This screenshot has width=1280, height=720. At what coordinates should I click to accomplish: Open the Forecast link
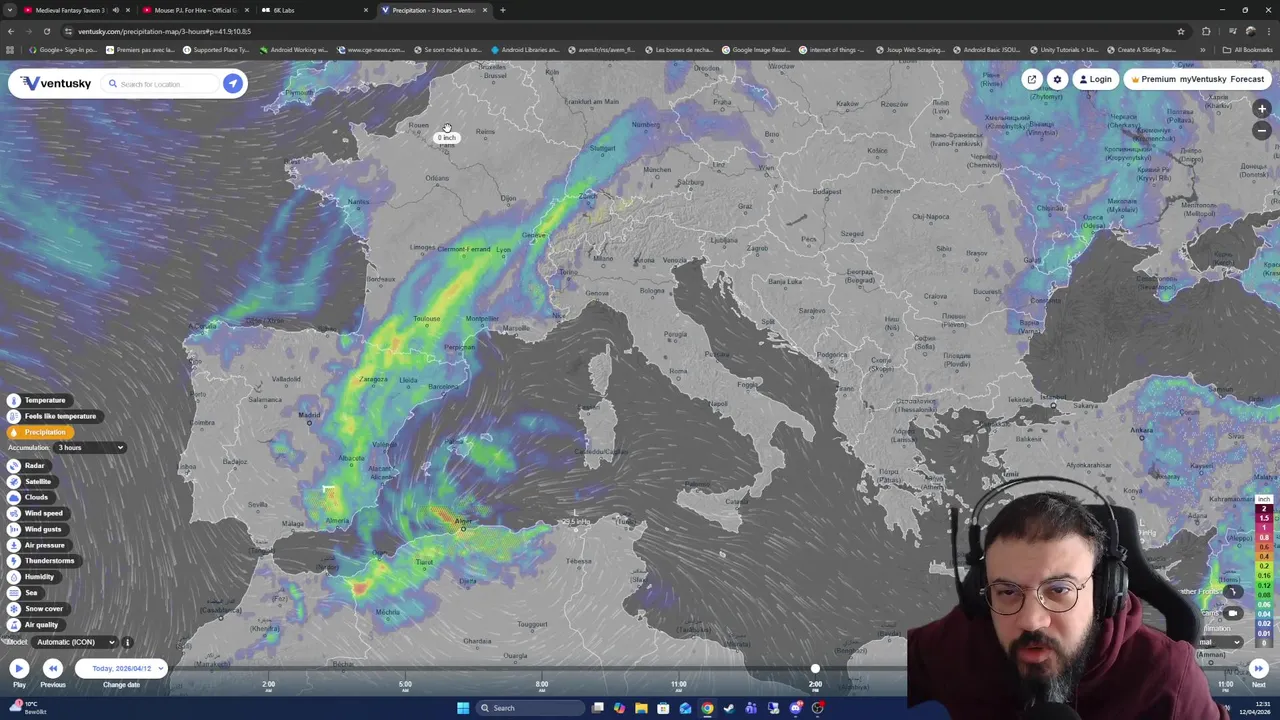pyautogui.click(x=1247, y=79)
